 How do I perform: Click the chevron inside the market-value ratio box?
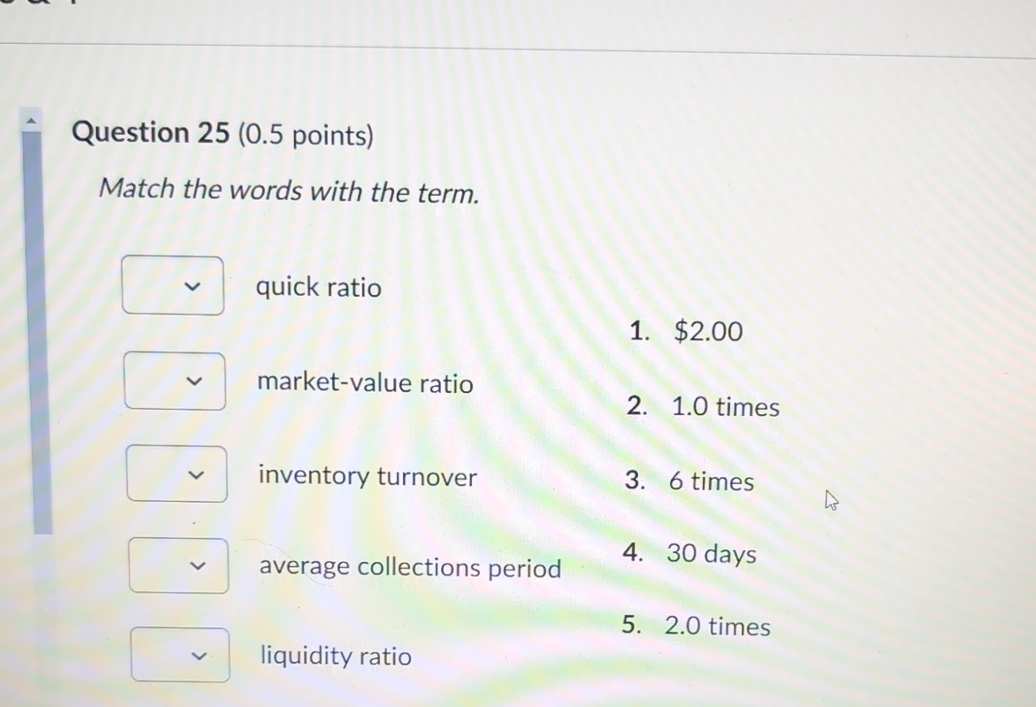coord(196,380)
